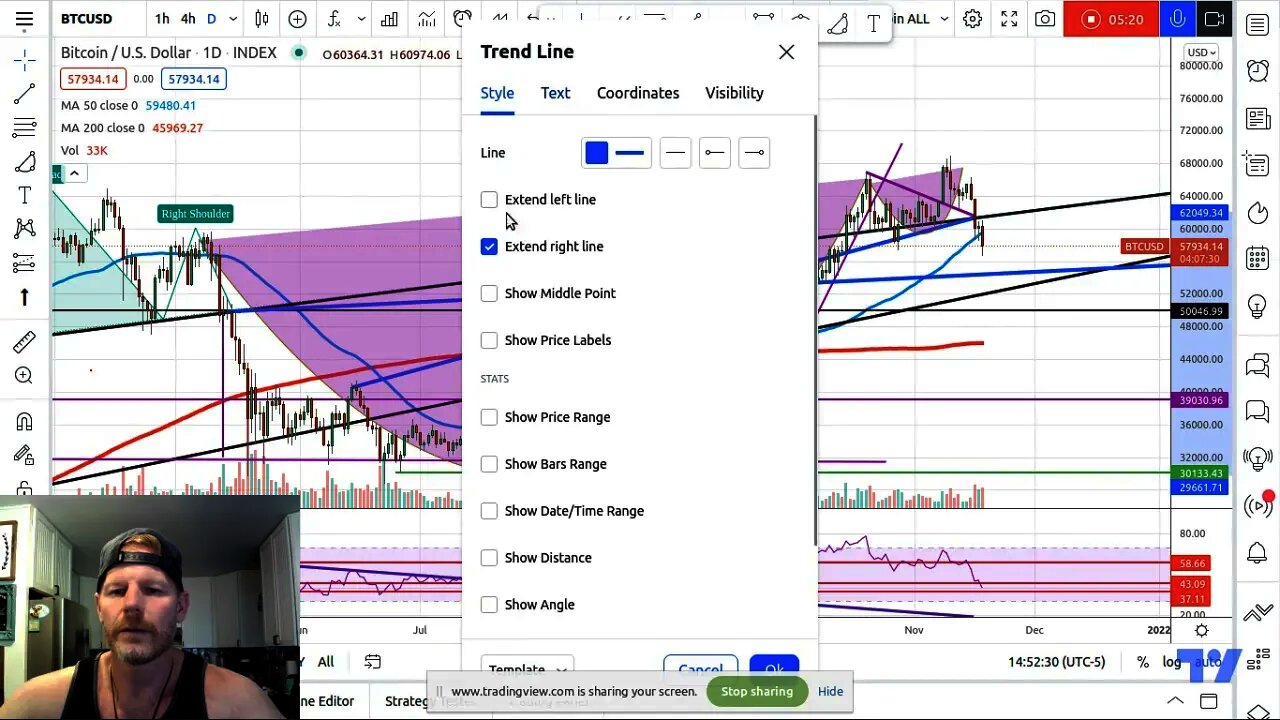Open the patterns tool group
Screen dimensions: 1280x720
(x=25, y=229)
